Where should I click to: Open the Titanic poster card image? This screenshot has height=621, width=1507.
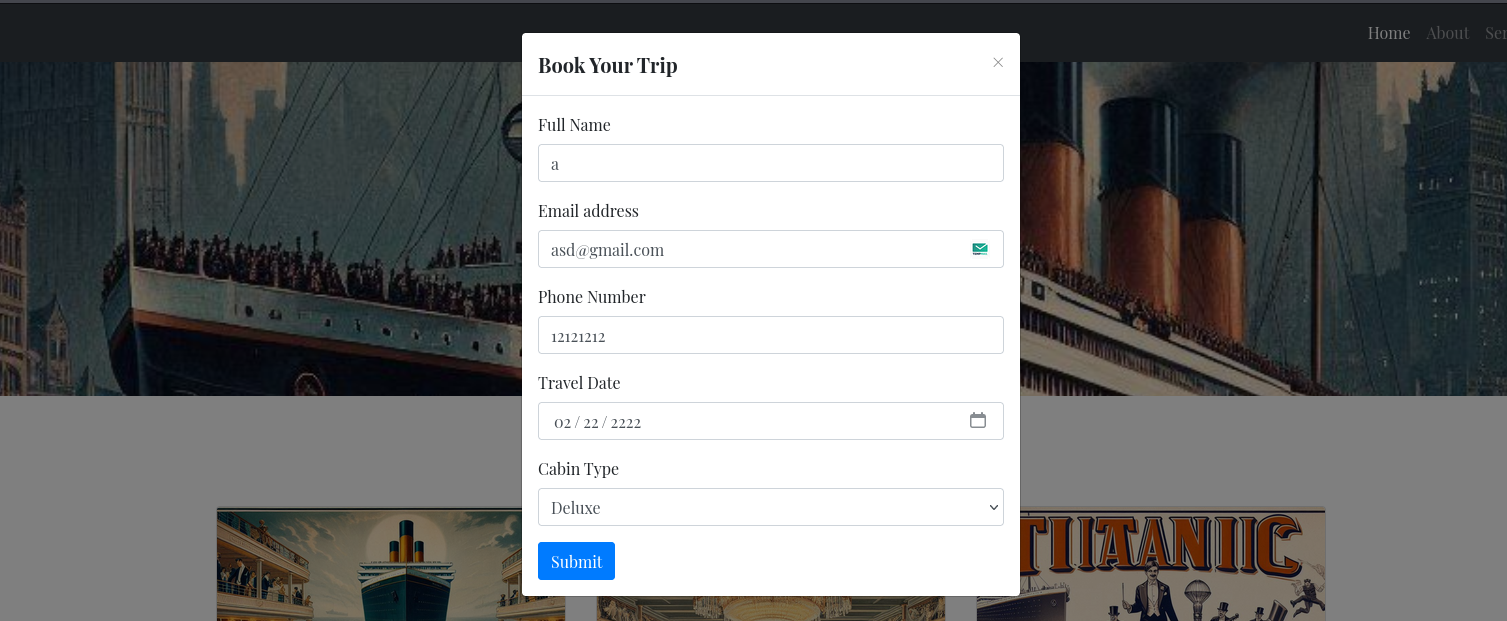tap(1150, 564)
